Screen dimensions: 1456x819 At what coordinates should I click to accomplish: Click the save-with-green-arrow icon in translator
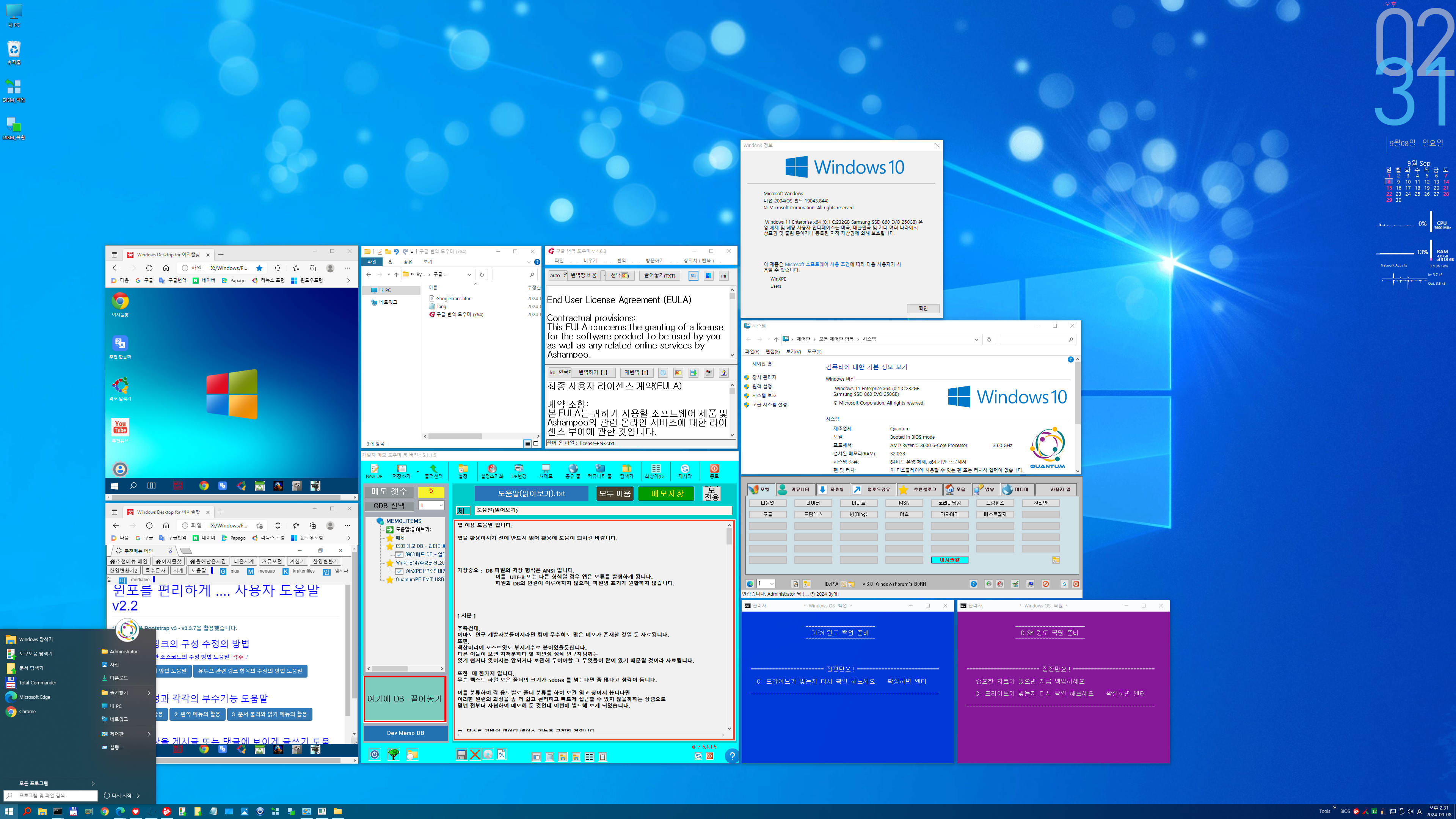tap(693, 372)
